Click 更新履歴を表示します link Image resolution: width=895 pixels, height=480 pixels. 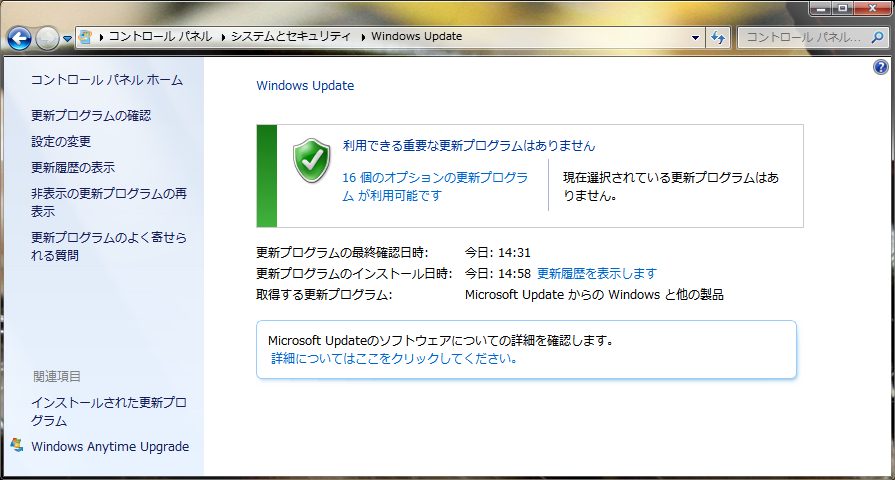tap(597, 273)
